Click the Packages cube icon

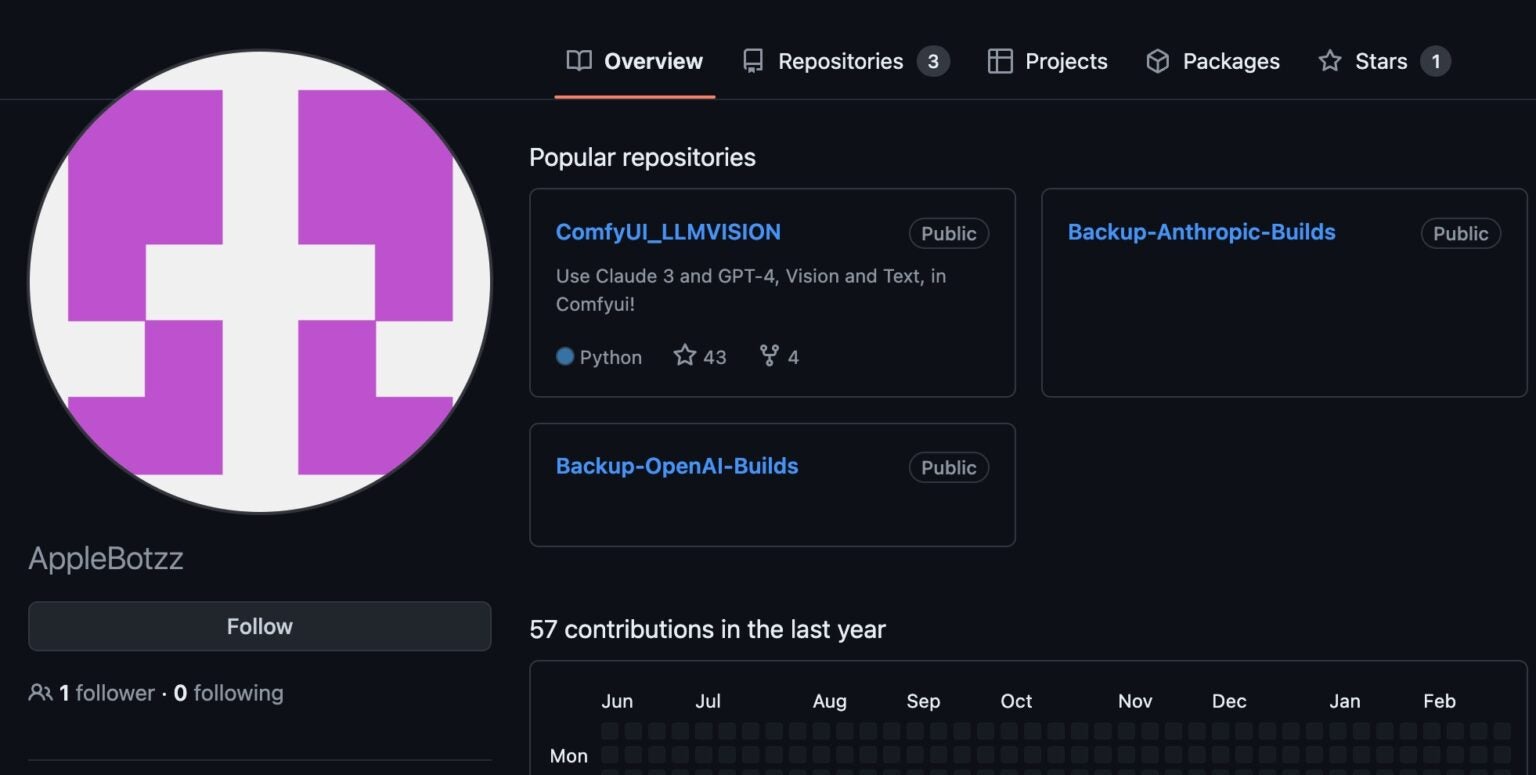point(1157,61)
